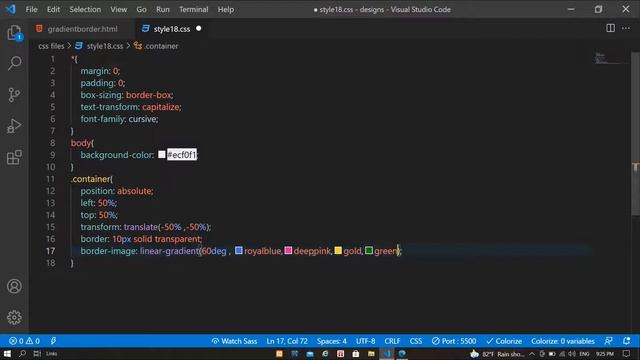Show hidden system tray icons chevron
The image size is (640, 360).
532,353
